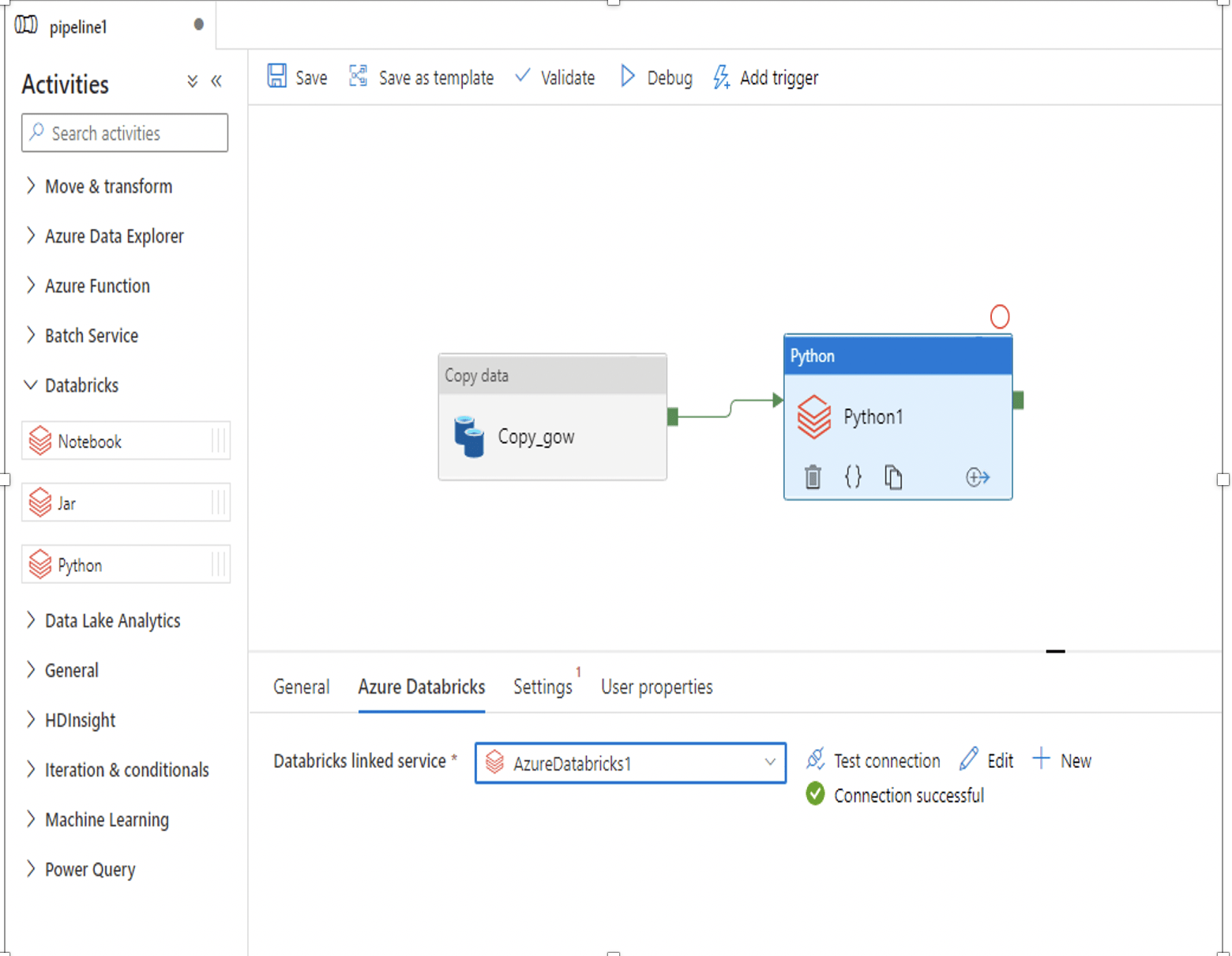This screenshot has width=1232, height=956.
Task: Open the Settings tab
Action: pyautogui.click(x=543, y=687)
